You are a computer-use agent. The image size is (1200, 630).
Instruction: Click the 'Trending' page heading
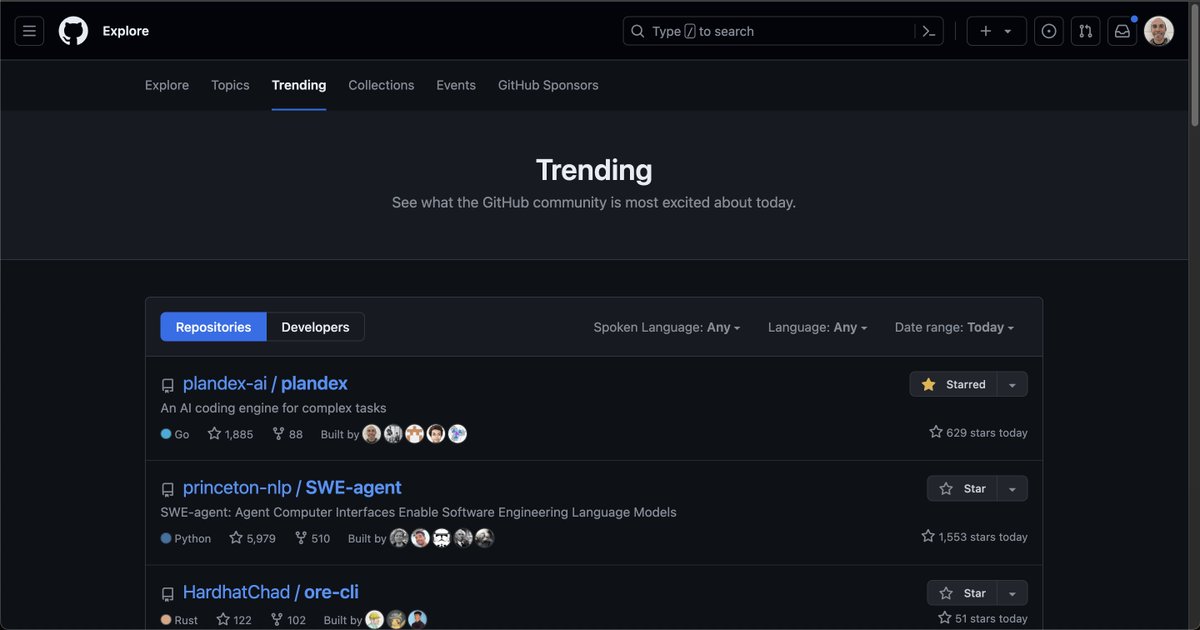point(594,170)
